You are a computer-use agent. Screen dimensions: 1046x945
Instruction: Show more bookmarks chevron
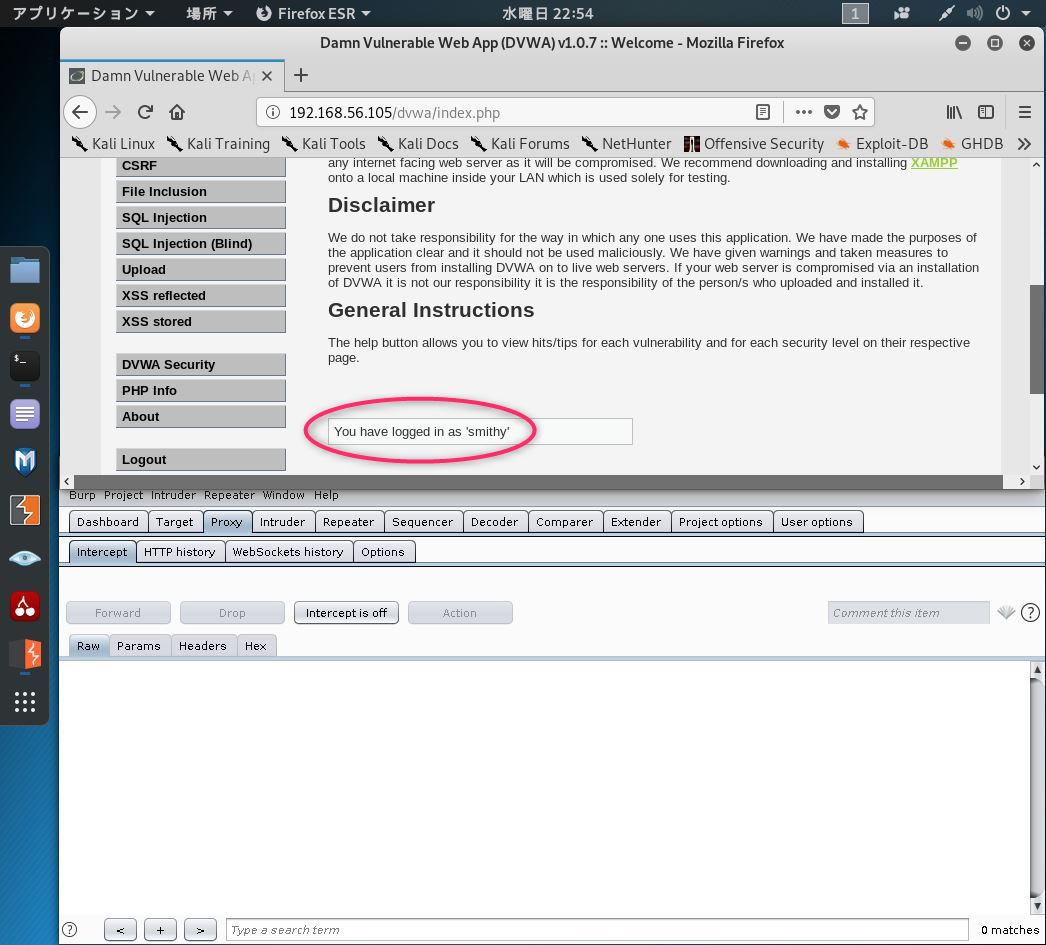[x=1025, y=144]
